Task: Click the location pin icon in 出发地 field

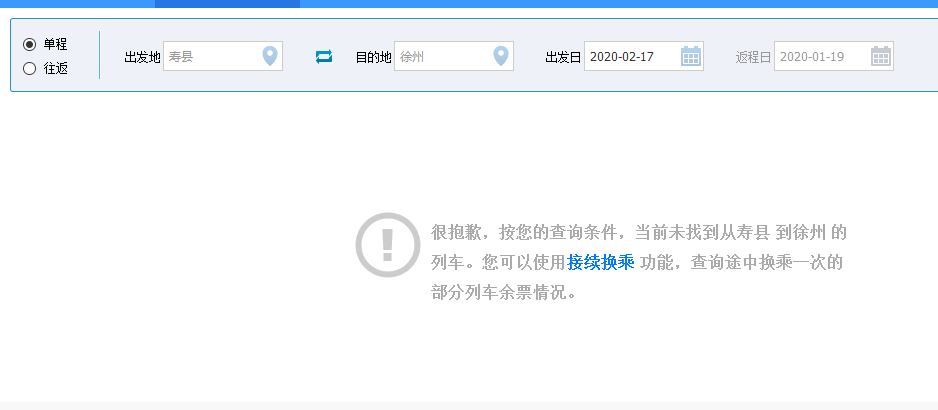Action: [x=270, y=56]
